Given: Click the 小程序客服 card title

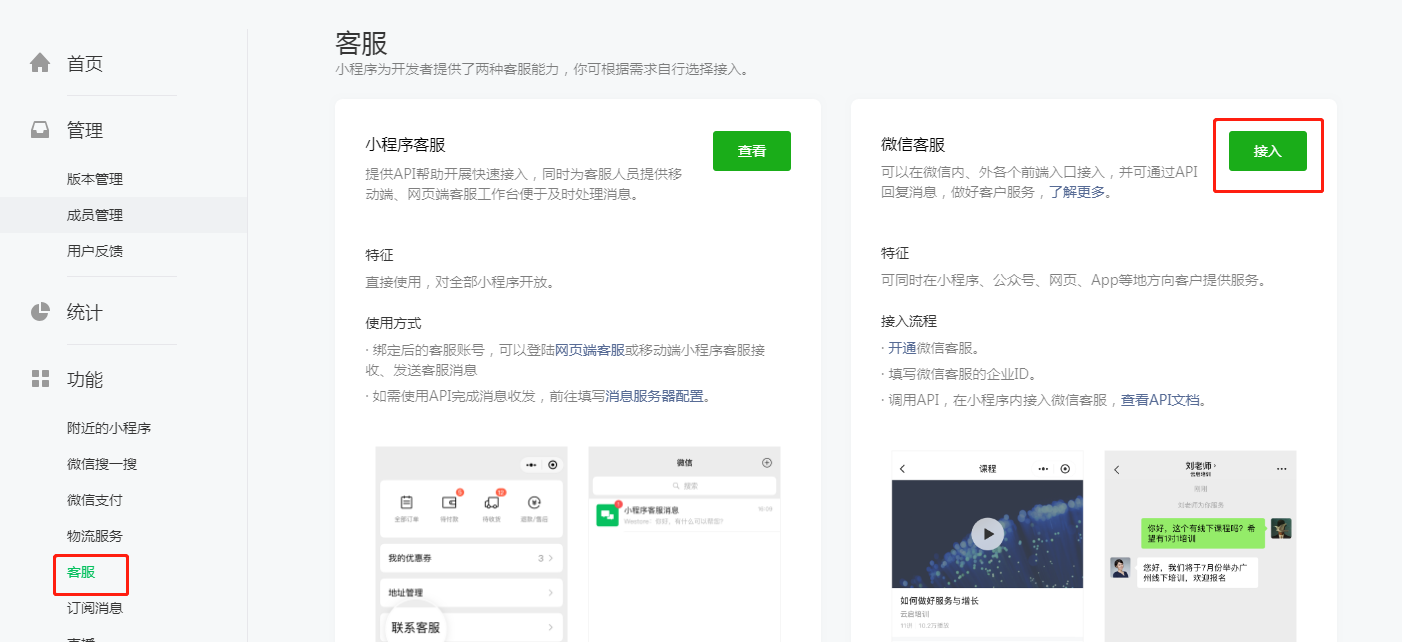Looking at the screenshot, I should [405, 145].
